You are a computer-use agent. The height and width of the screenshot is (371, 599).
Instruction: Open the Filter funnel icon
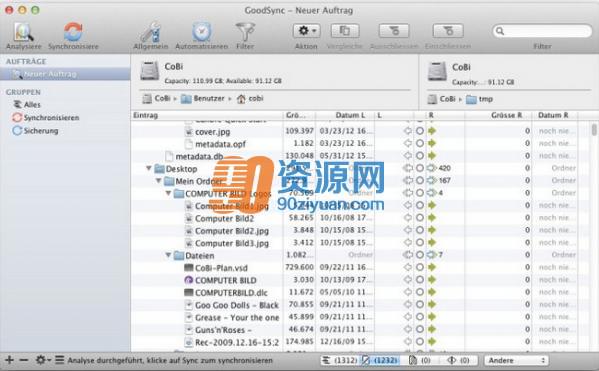coord(245,32)
